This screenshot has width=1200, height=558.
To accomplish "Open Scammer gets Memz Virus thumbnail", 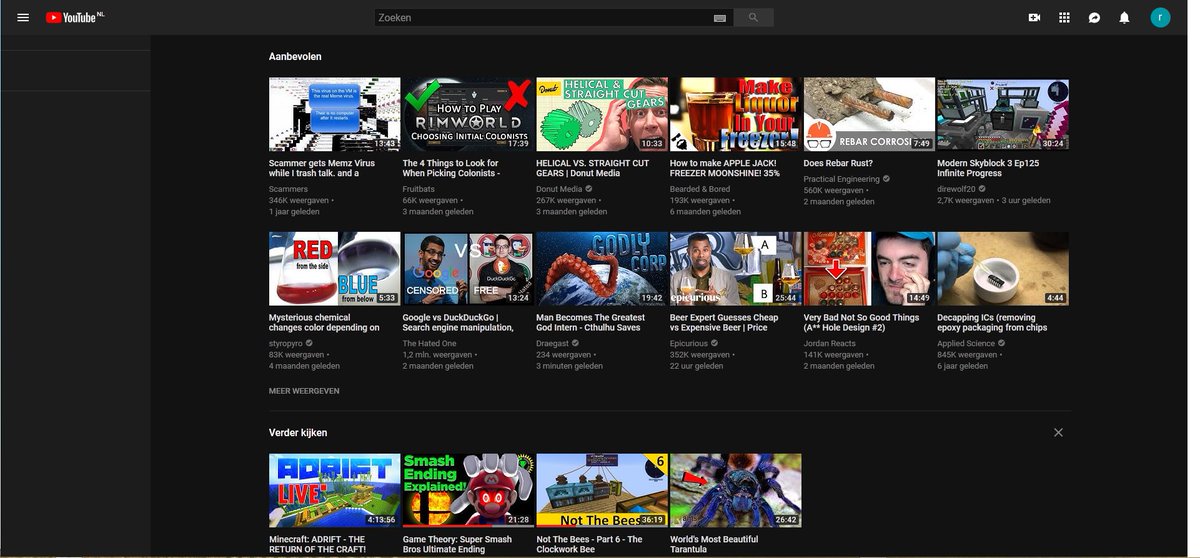I will (x=335, y=114).
